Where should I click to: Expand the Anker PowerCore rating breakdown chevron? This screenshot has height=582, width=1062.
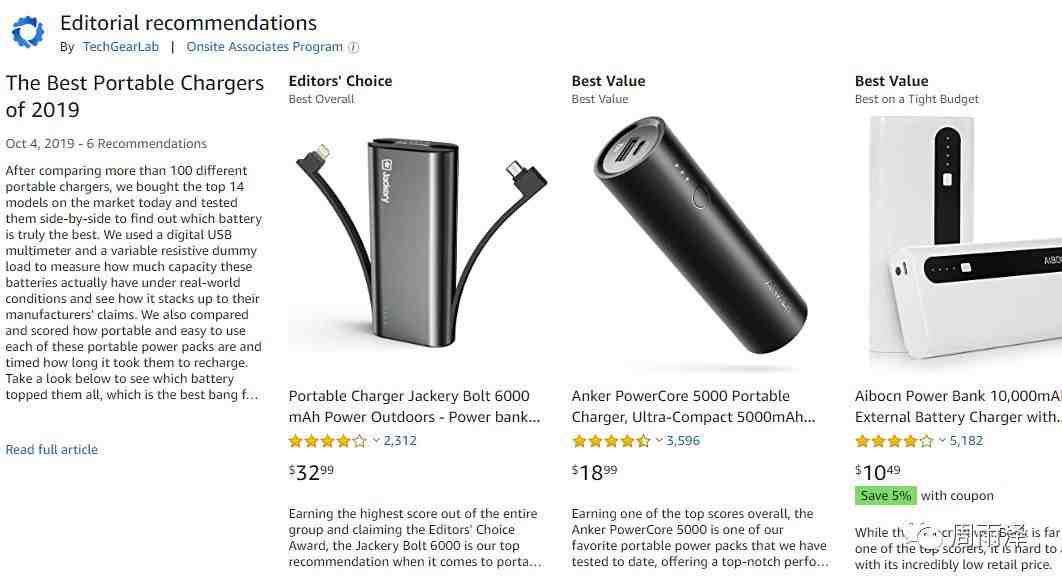coord(659,441)
